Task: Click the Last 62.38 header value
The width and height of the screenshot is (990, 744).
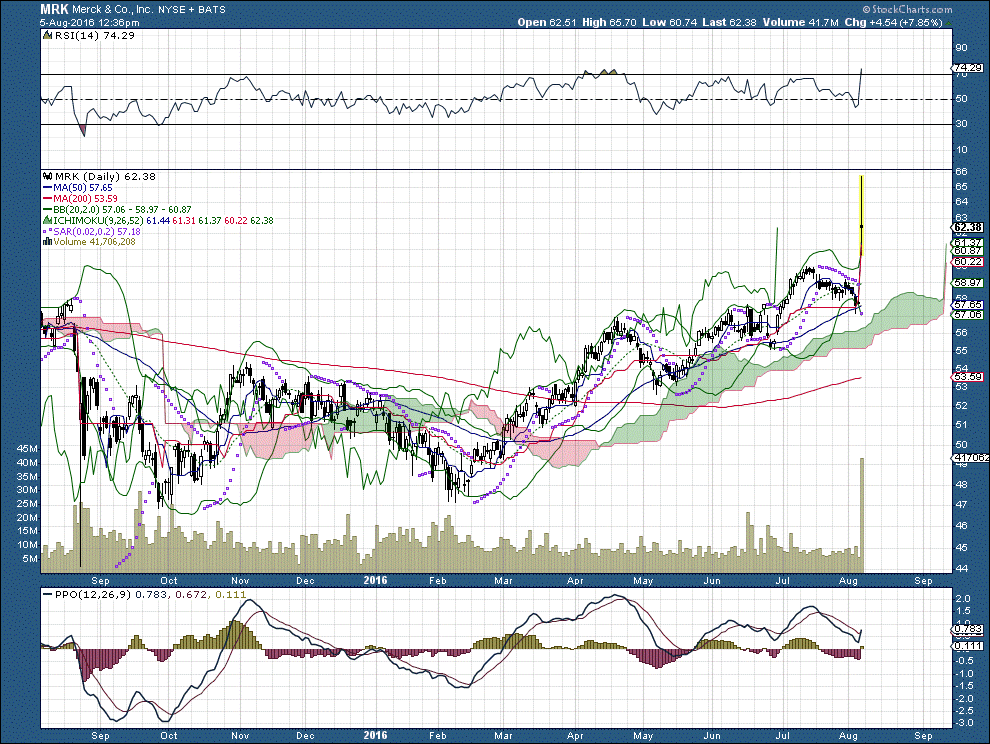Action: tap(729, 22)
